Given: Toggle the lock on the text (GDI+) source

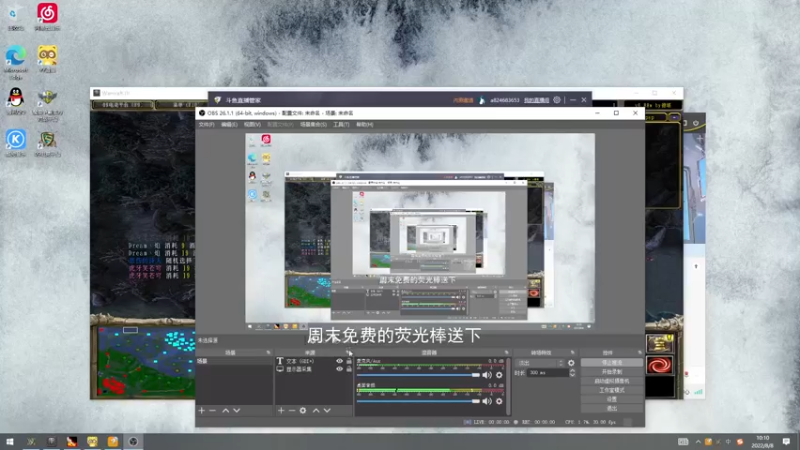Looking at the screenshot, I should coord(349,361).
